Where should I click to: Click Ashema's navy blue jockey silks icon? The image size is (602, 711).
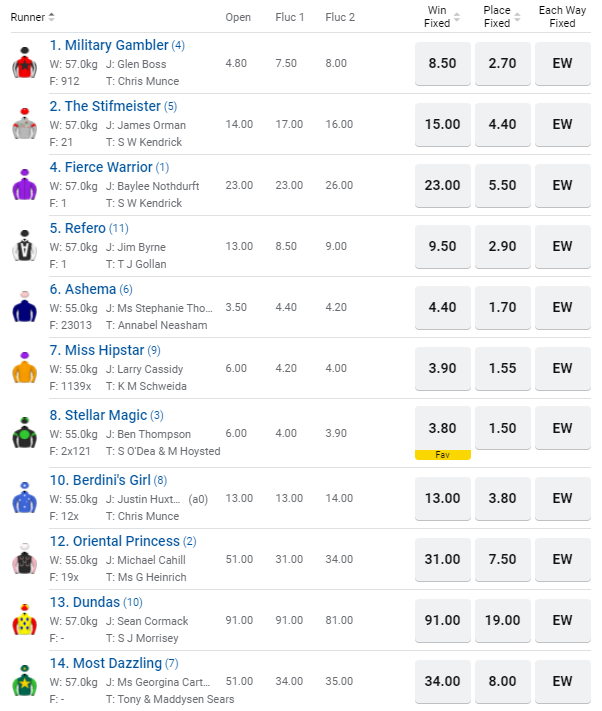[x=25, y=307]
